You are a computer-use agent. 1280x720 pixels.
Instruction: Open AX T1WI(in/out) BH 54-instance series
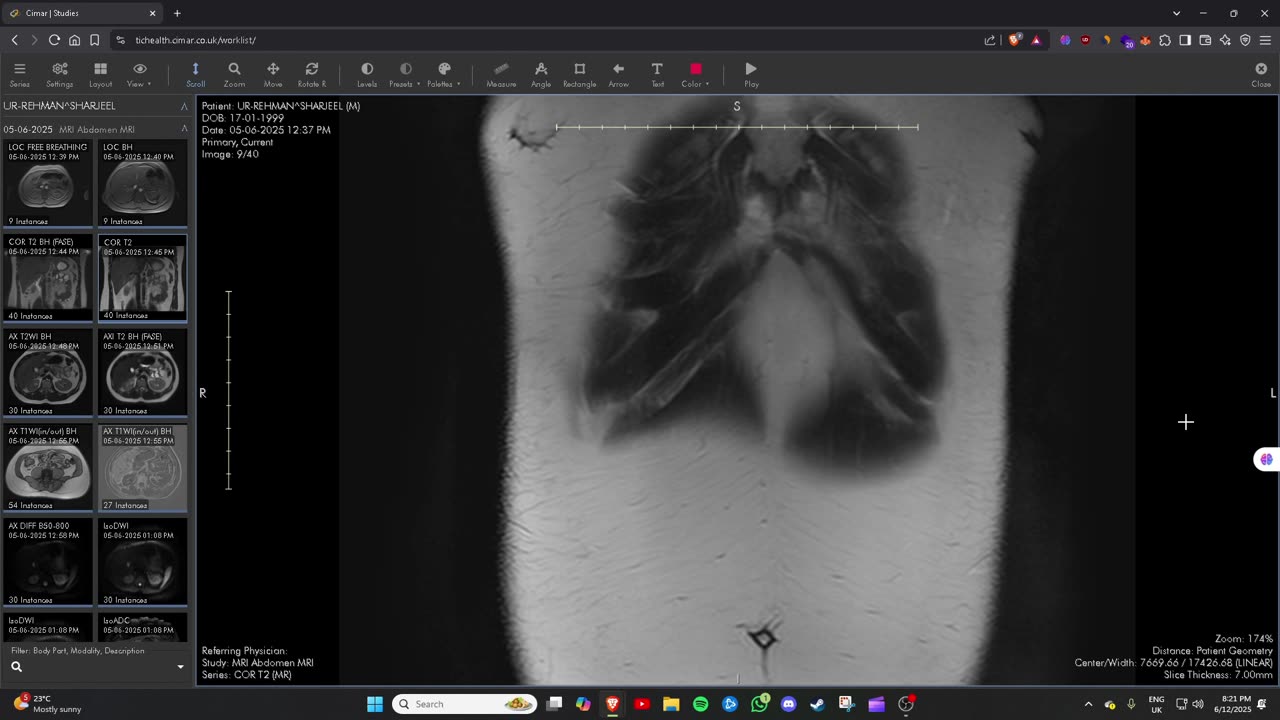pyautogui.click(x=48, y=468)
